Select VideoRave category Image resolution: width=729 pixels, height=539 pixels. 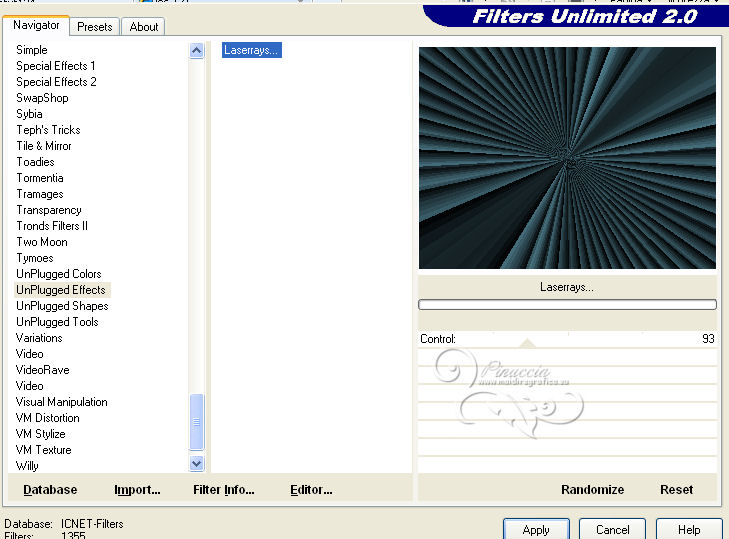coord(42,370)
